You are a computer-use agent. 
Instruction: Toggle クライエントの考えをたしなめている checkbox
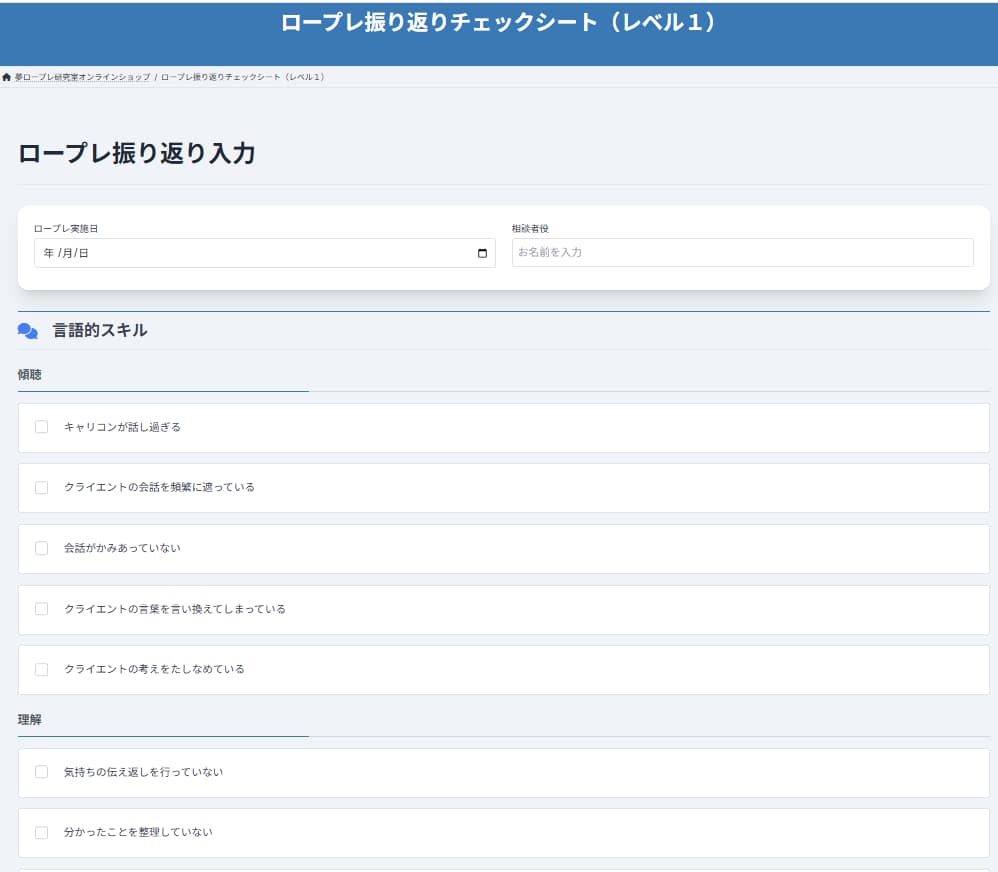pyautogui.click(x=41, y=669)
